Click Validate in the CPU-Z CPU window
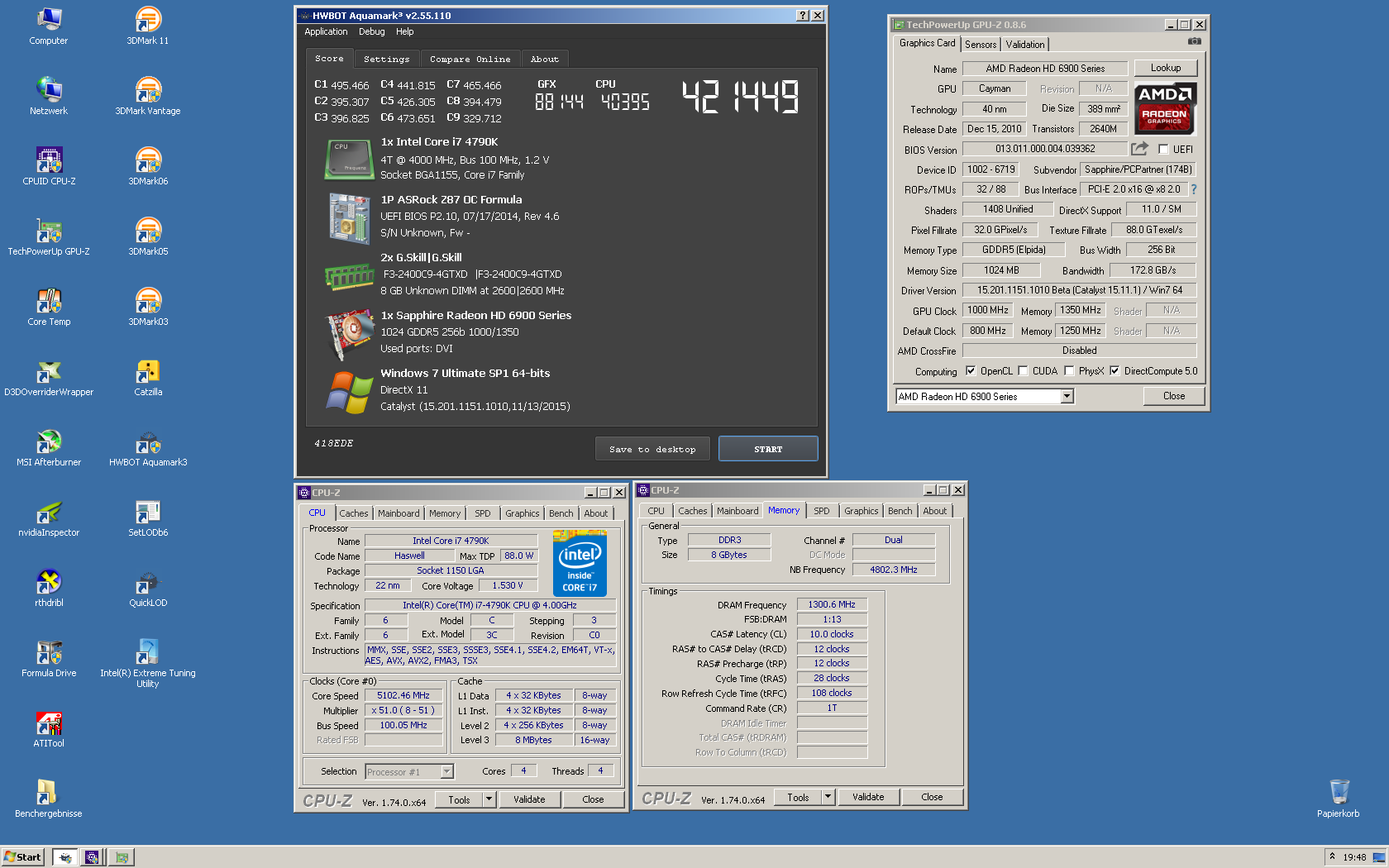This screenshot has height=868, width=1389. coord(529,799)
